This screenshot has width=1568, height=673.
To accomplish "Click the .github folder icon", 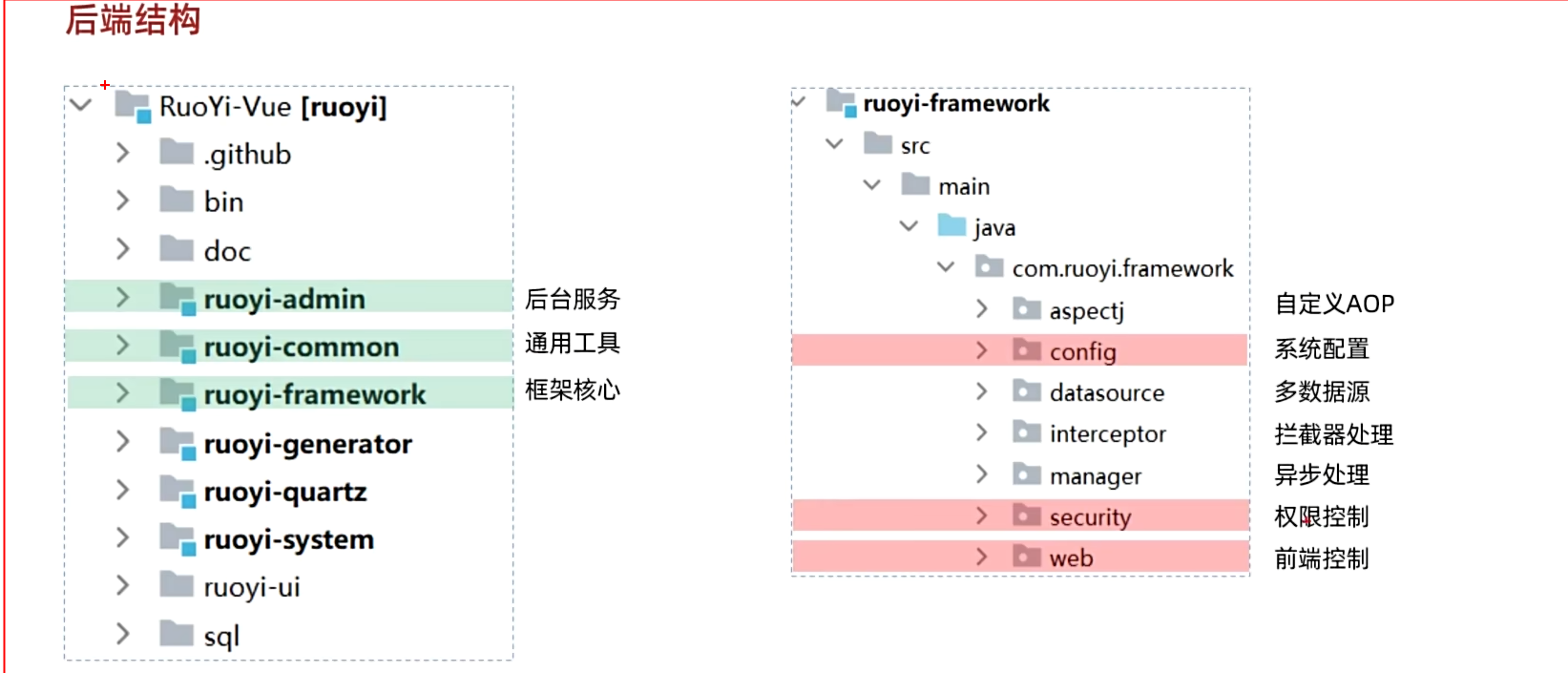I will coord(177,153).
